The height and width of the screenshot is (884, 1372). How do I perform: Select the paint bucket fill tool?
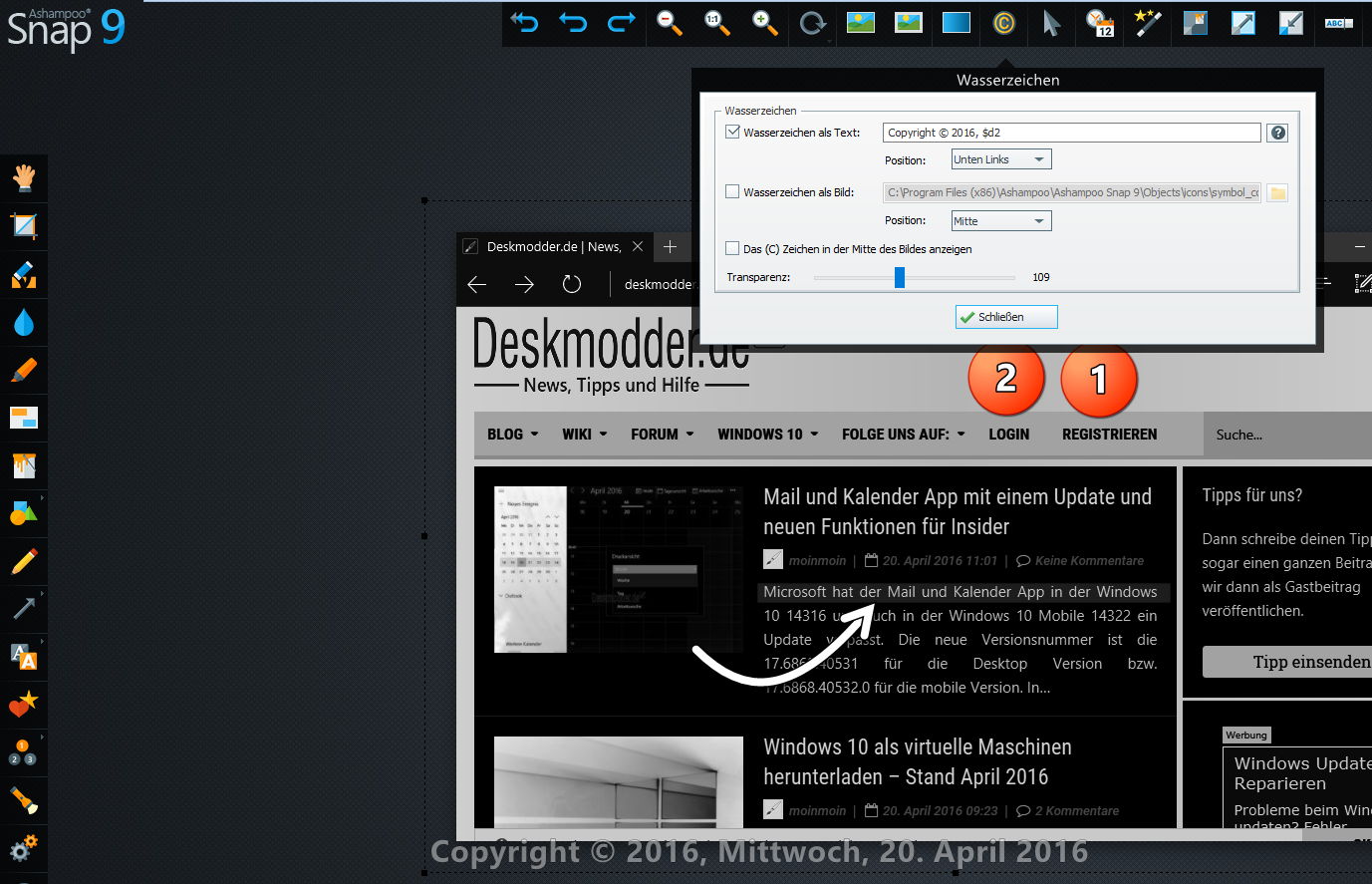24,465
